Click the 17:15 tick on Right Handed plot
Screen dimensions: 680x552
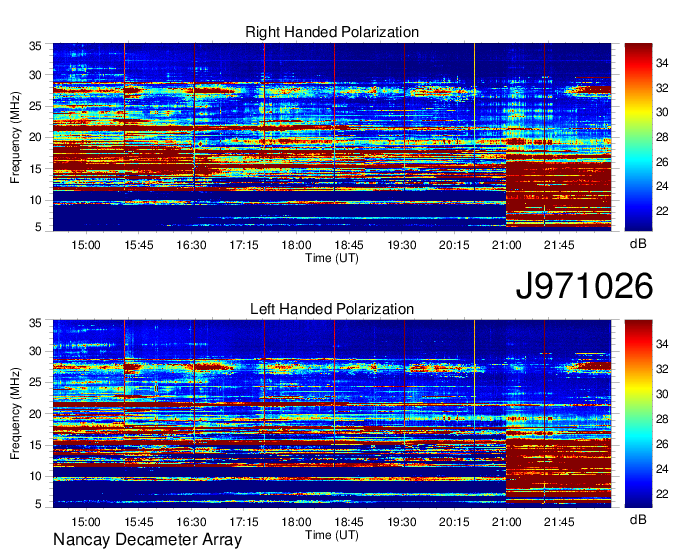pos(244,245)
